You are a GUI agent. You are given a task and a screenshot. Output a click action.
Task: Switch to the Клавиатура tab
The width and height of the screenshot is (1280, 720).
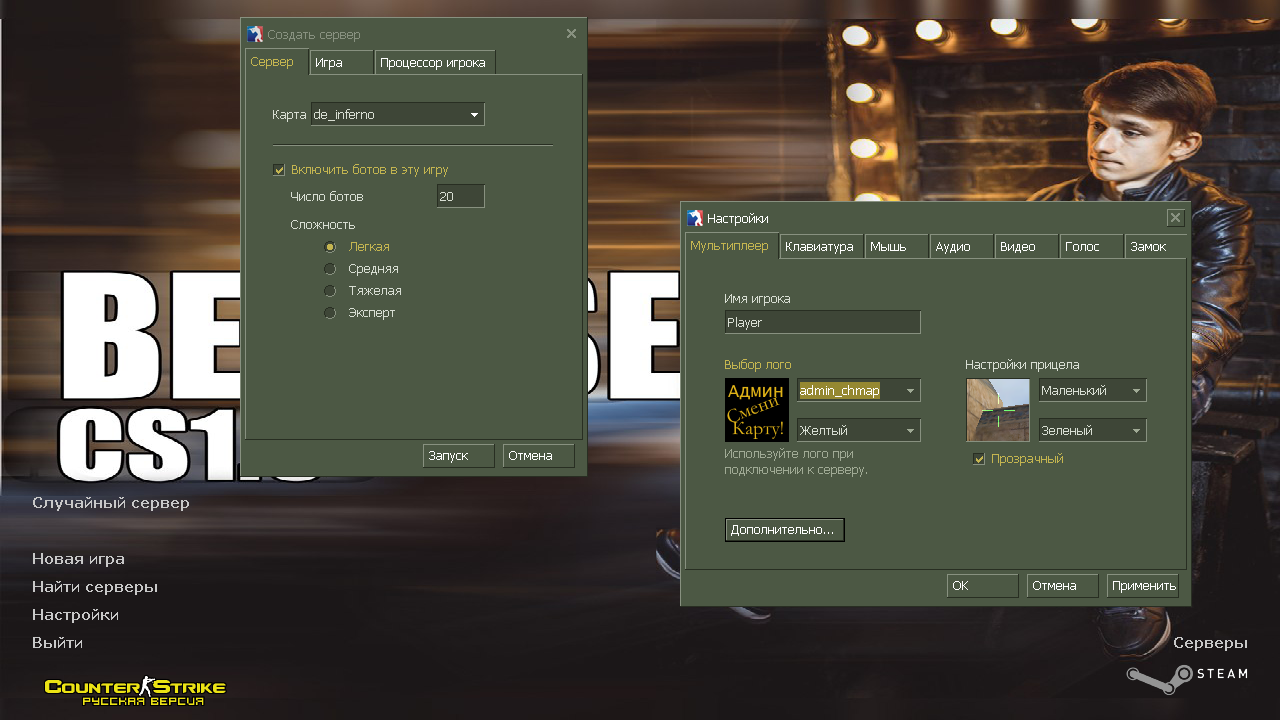coord(819,247)
